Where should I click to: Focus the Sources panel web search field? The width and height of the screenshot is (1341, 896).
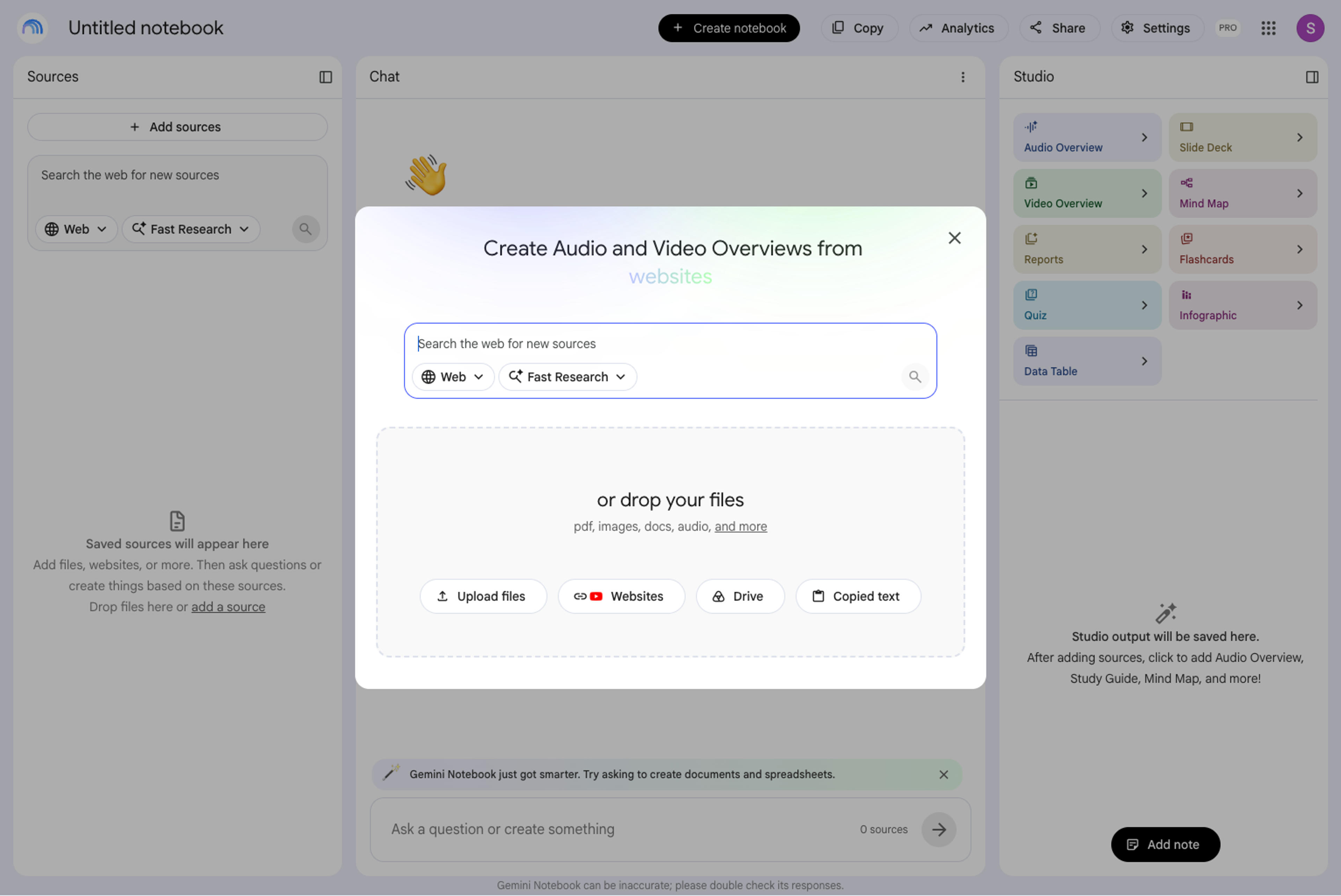[177, 176]
